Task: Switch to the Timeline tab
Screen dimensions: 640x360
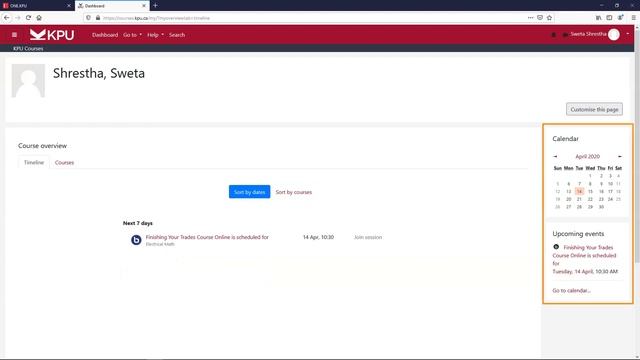Action: click(34, 162)
